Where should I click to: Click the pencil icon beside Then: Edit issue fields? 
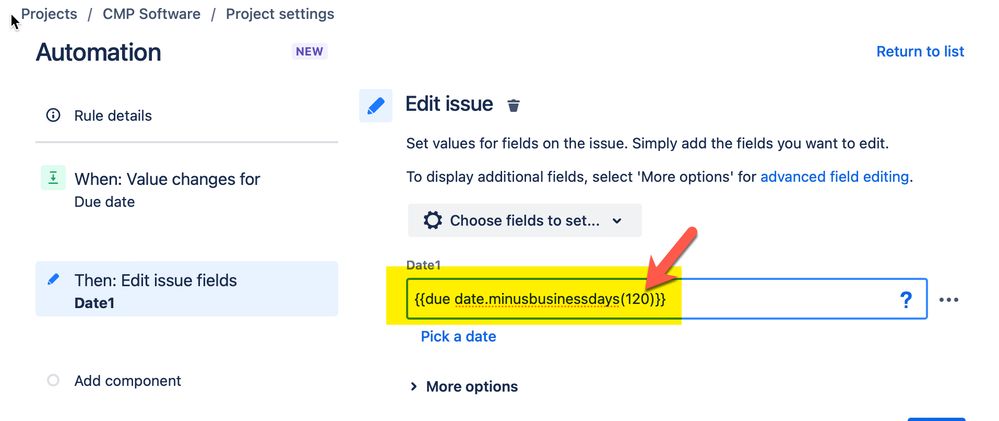[54, 280]
